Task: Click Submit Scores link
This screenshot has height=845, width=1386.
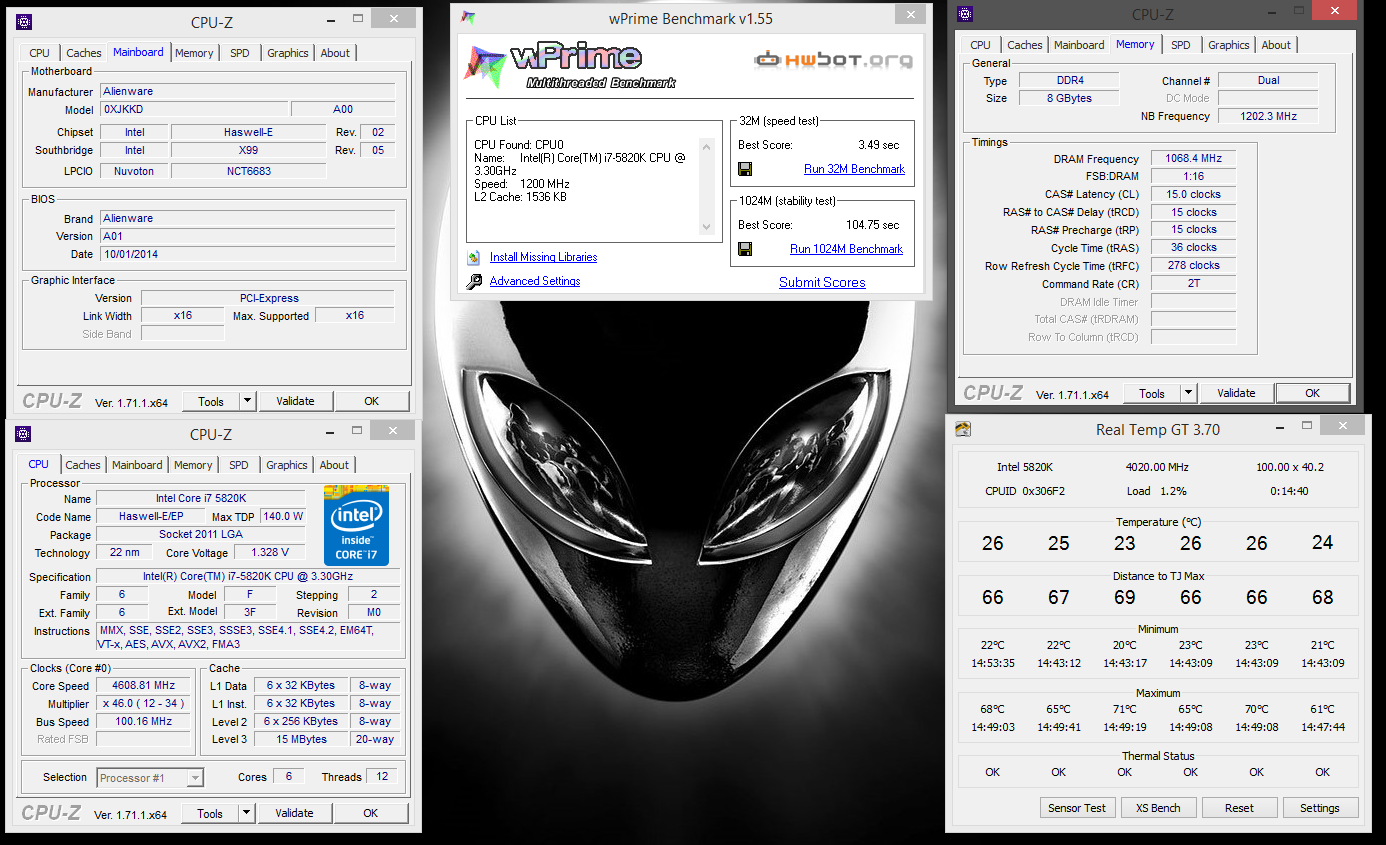Action: pyautogui.click(x=822, y=282)
